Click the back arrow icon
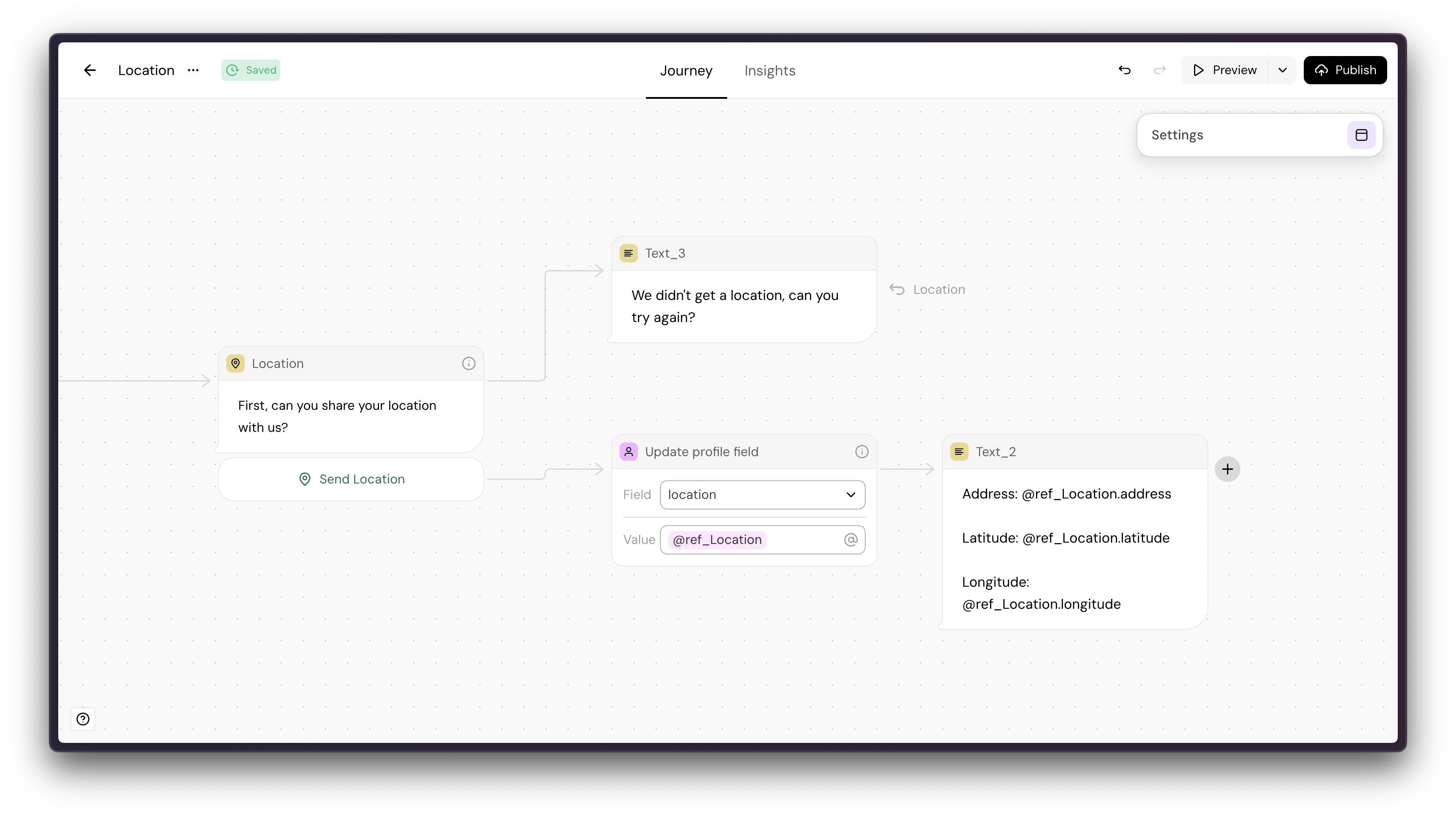This screenshot has height=817, width=1456. pos(90,70)
